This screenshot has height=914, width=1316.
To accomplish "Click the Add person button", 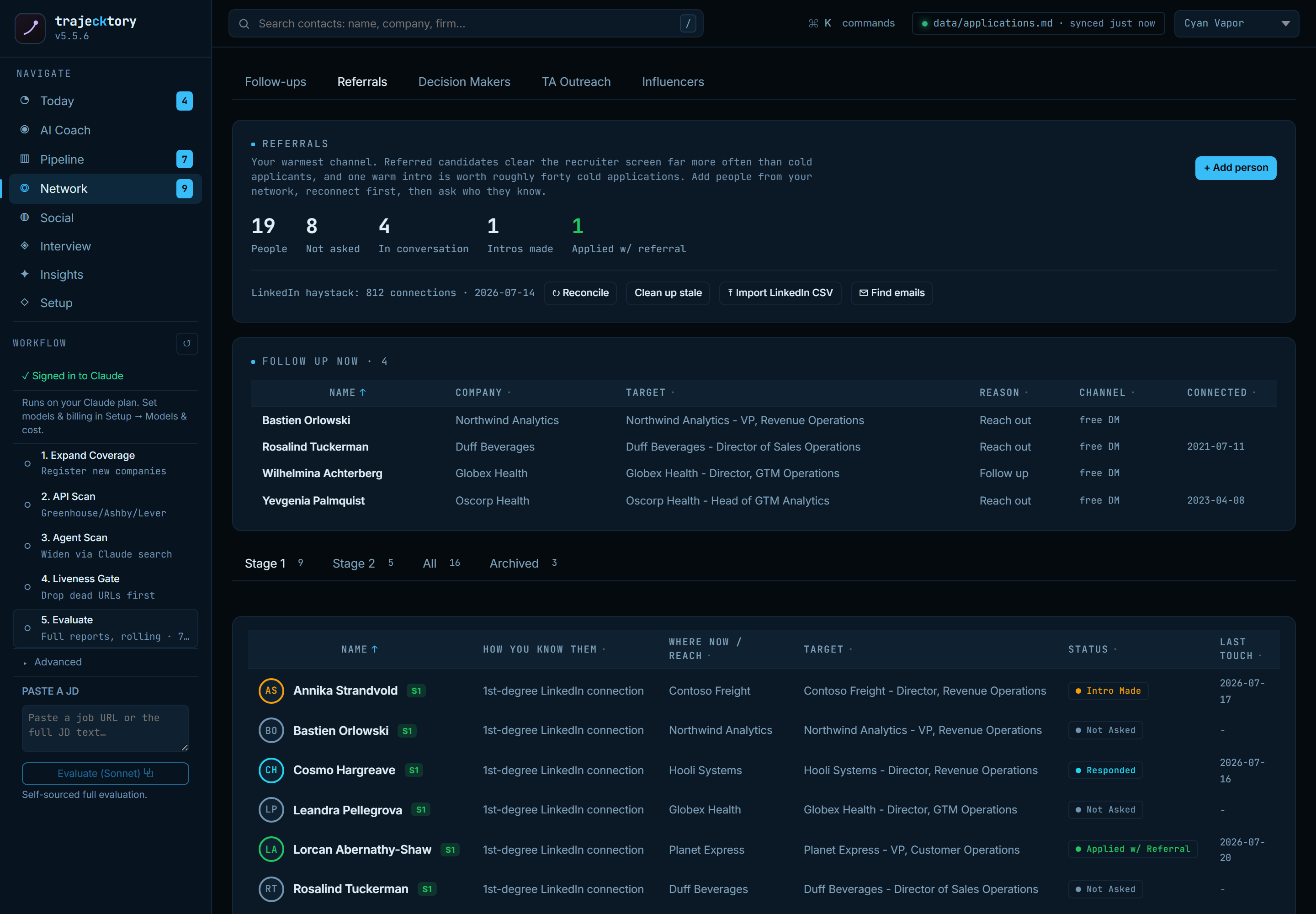I will 1235,168.
